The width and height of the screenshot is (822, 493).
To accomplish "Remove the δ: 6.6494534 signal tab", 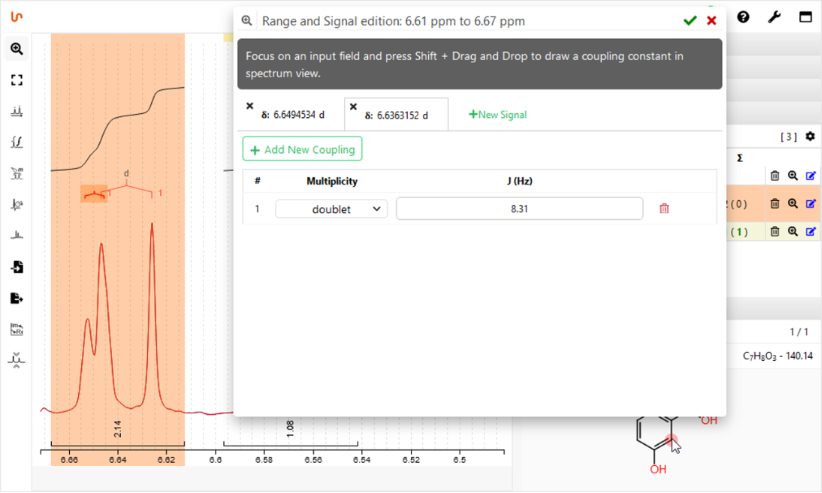I will click(x=250, y=105).
